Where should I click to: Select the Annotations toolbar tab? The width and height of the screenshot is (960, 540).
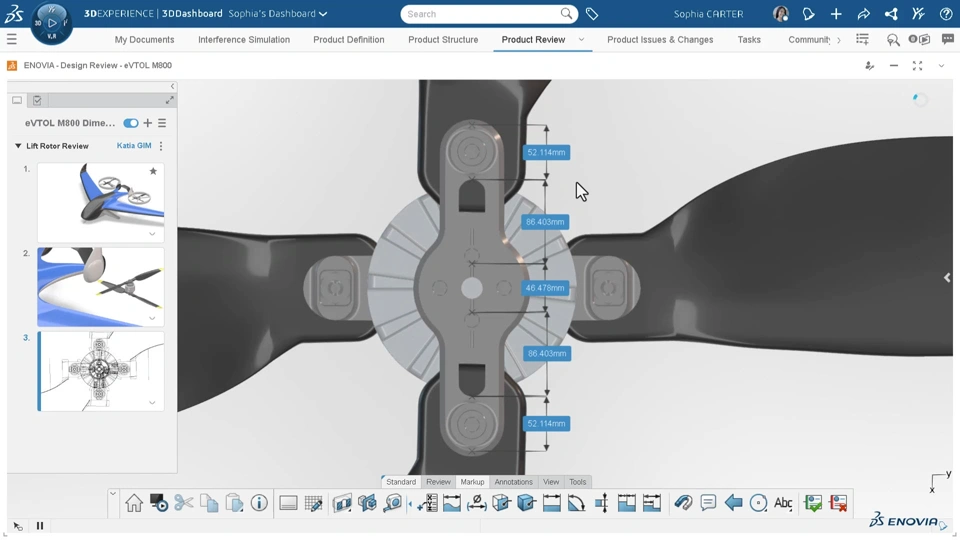tap(513, 482)
